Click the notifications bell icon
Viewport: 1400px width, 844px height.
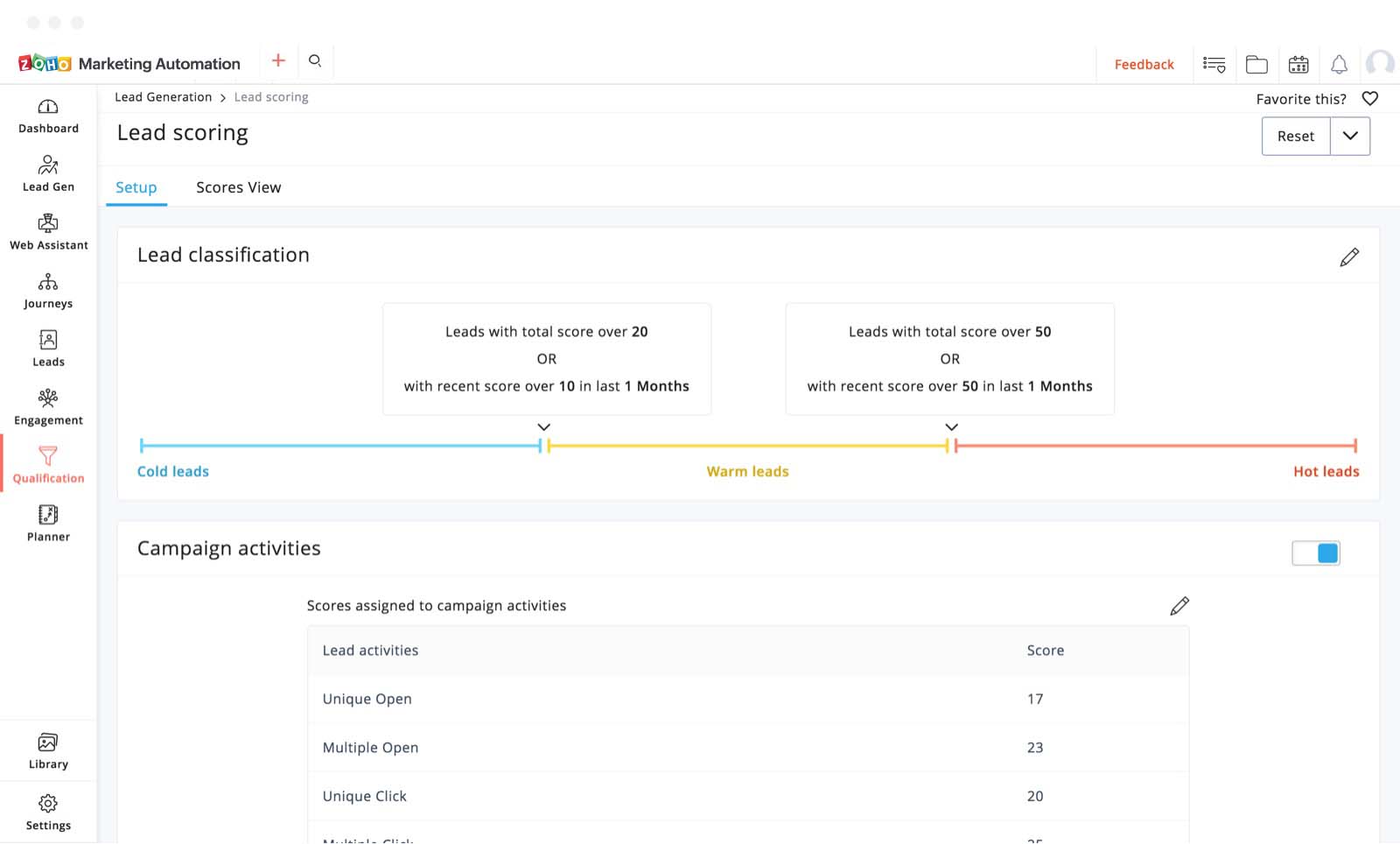1339,64
